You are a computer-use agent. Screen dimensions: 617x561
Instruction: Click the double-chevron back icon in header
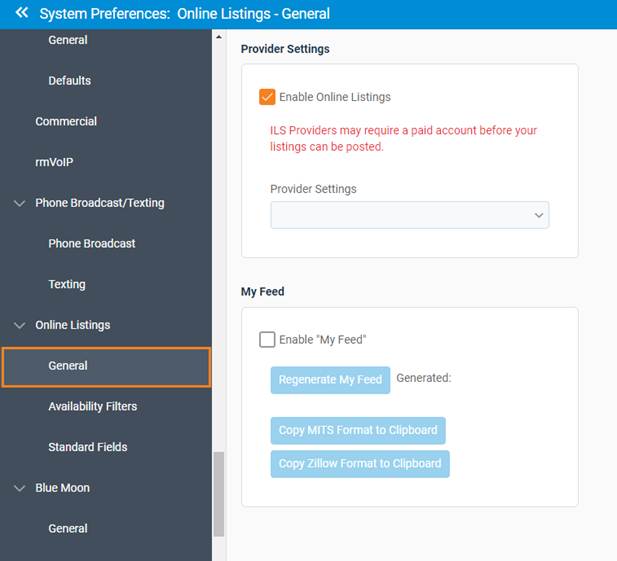click(x=22, y=13)
